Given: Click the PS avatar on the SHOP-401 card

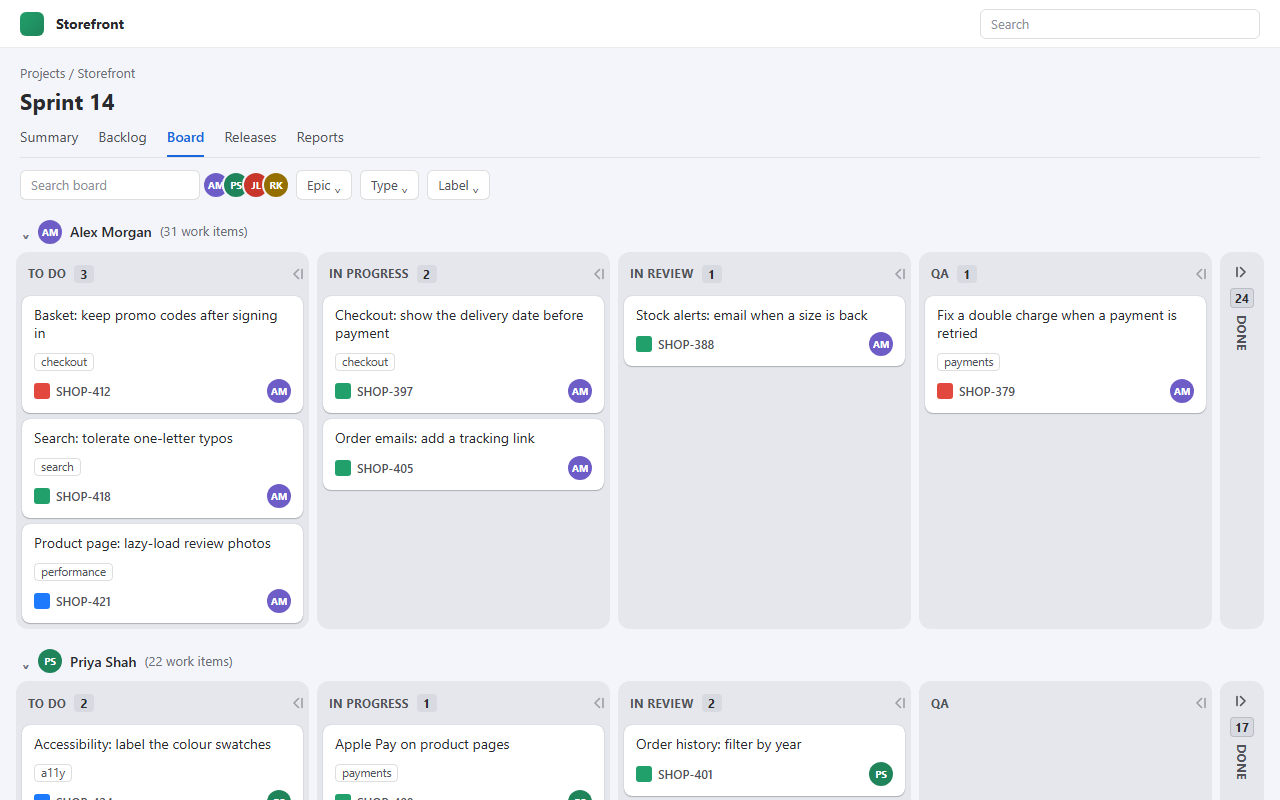Looking at the screenshot, I should pyautogui.click(x=881, y=774).
